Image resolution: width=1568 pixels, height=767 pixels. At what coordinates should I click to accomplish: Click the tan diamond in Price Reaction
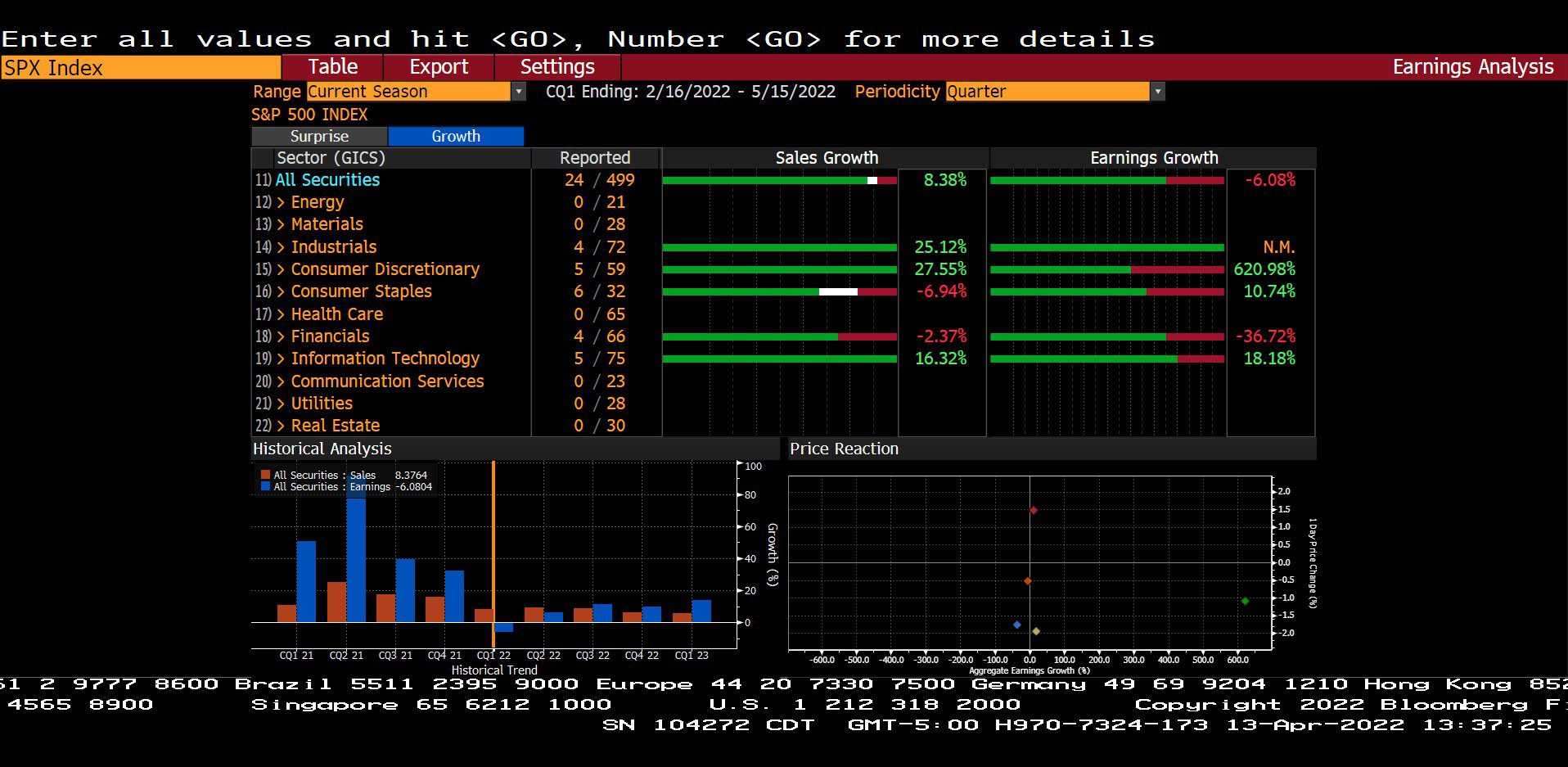pyautogui.click(x=1036, y=631)
